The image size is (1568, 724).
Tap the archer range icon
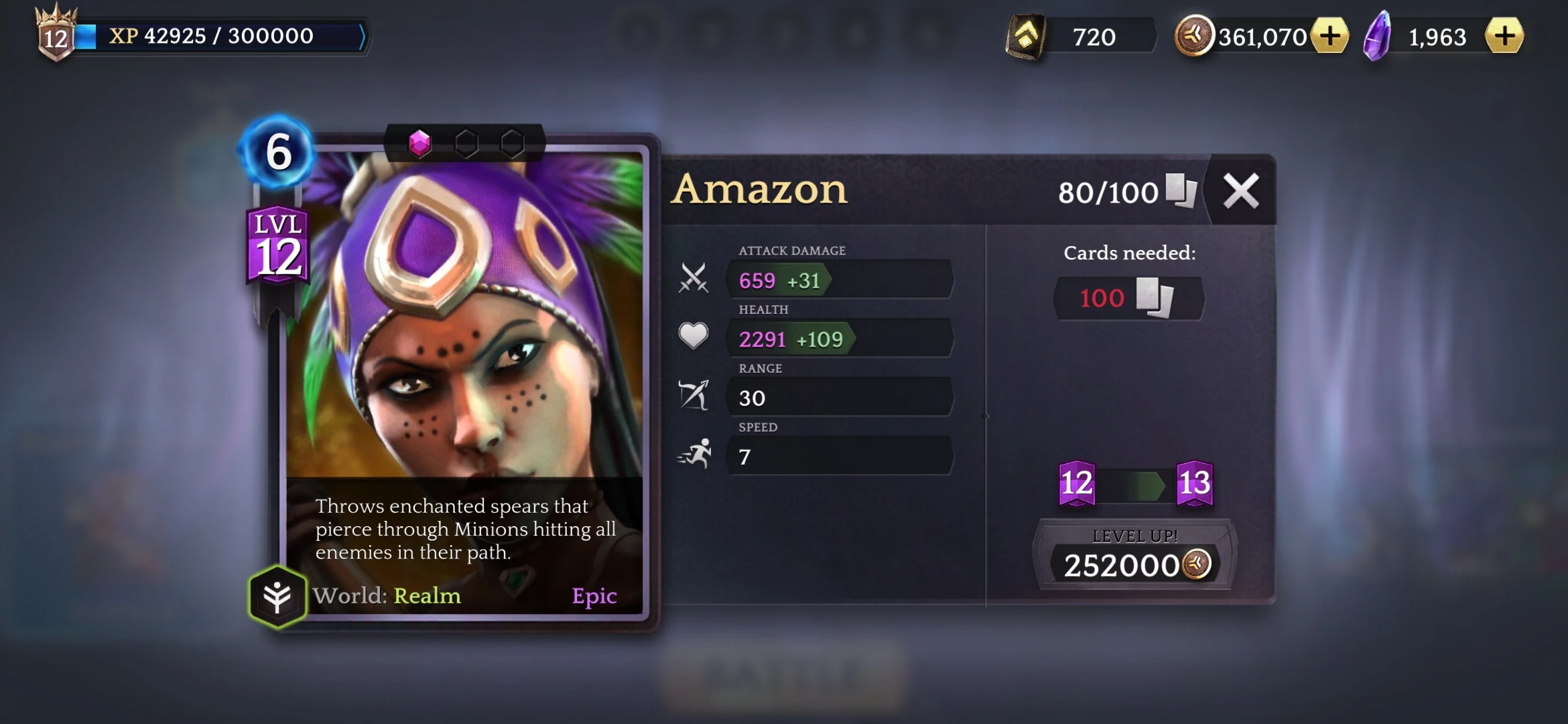click(x=694, y=395)
